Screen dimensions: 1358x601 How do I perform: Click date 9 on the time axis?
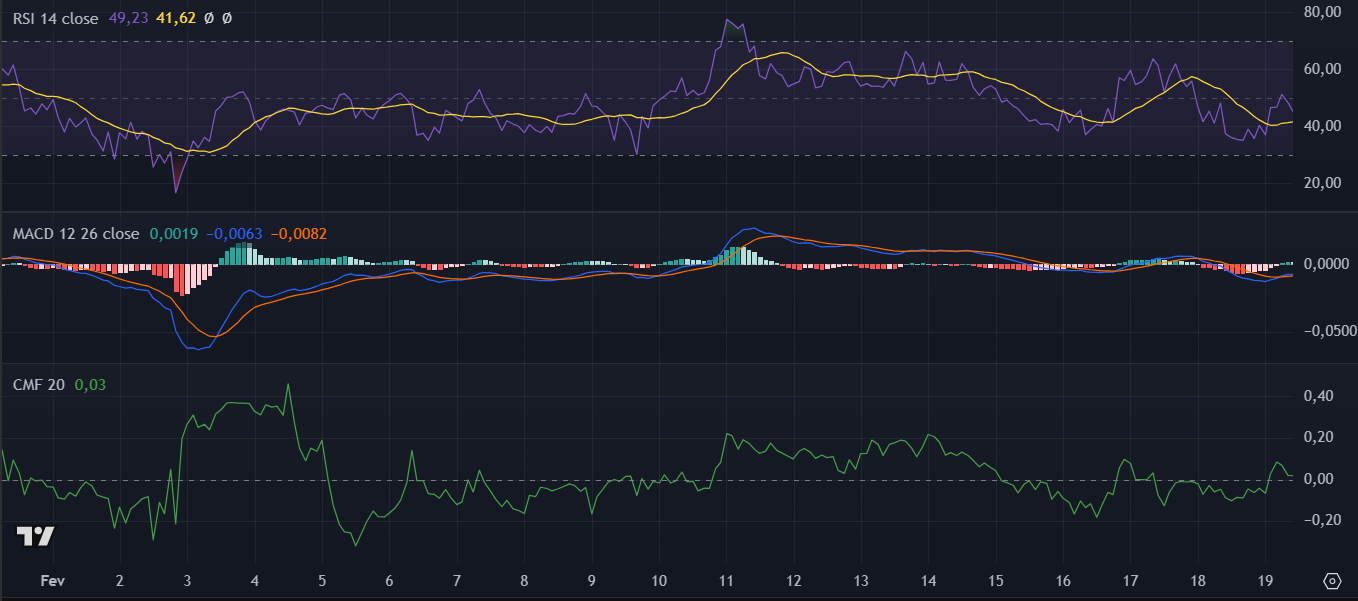pos(592,580)
